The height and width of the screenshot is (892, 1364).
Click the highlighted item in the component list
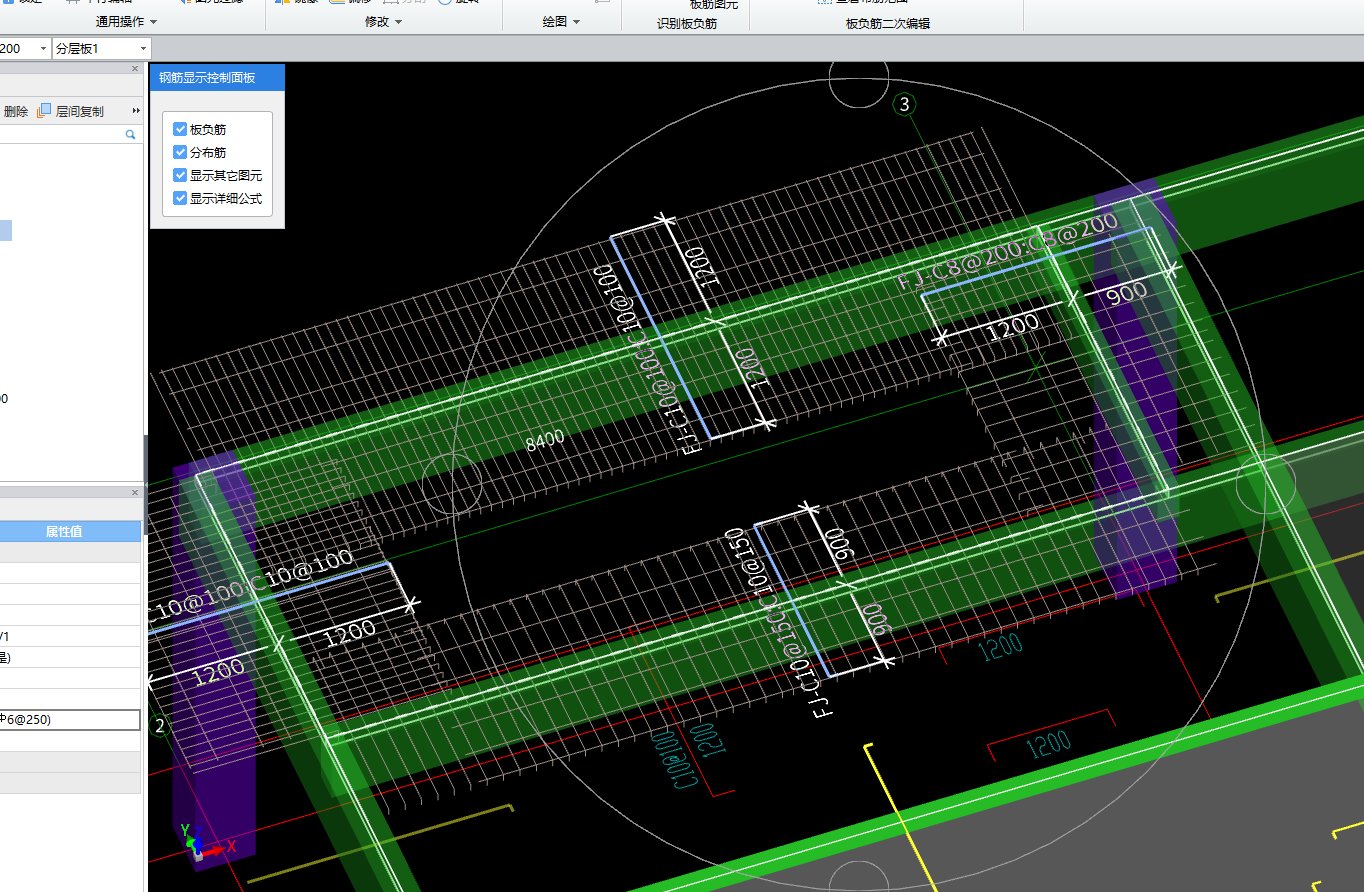click(x=6, y=231)
